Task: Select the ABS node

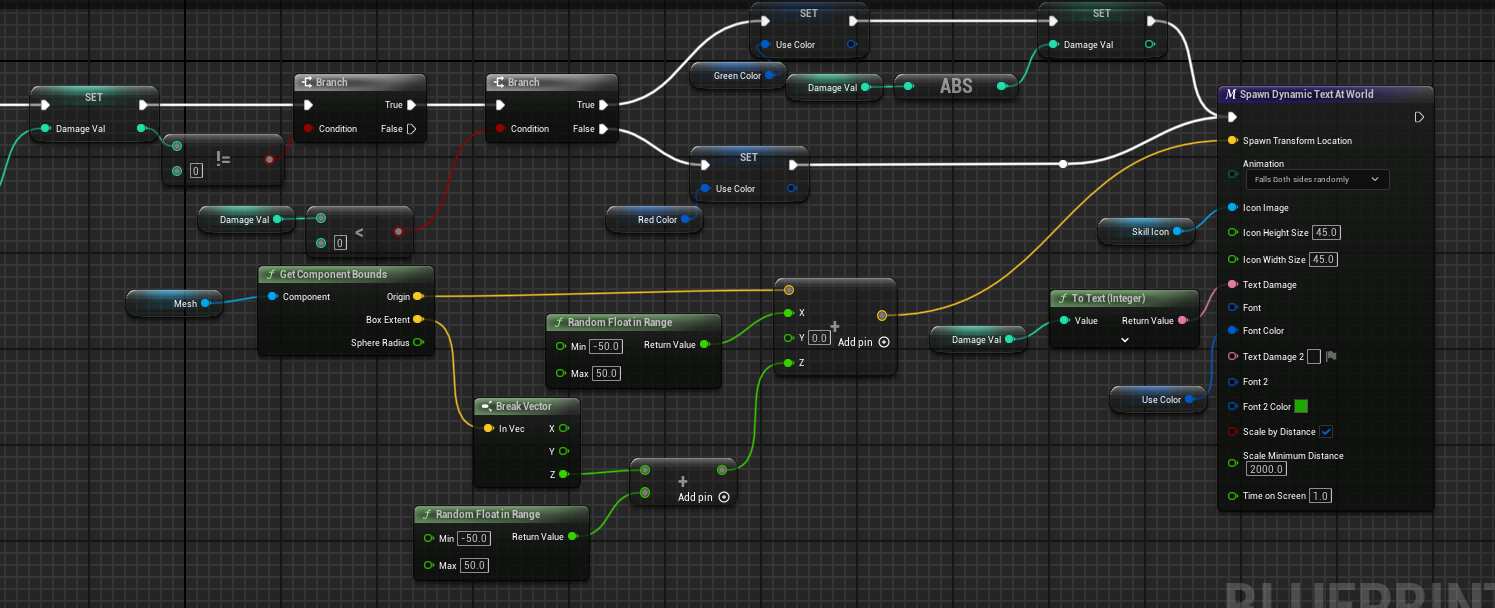Action: coord(956,87)
